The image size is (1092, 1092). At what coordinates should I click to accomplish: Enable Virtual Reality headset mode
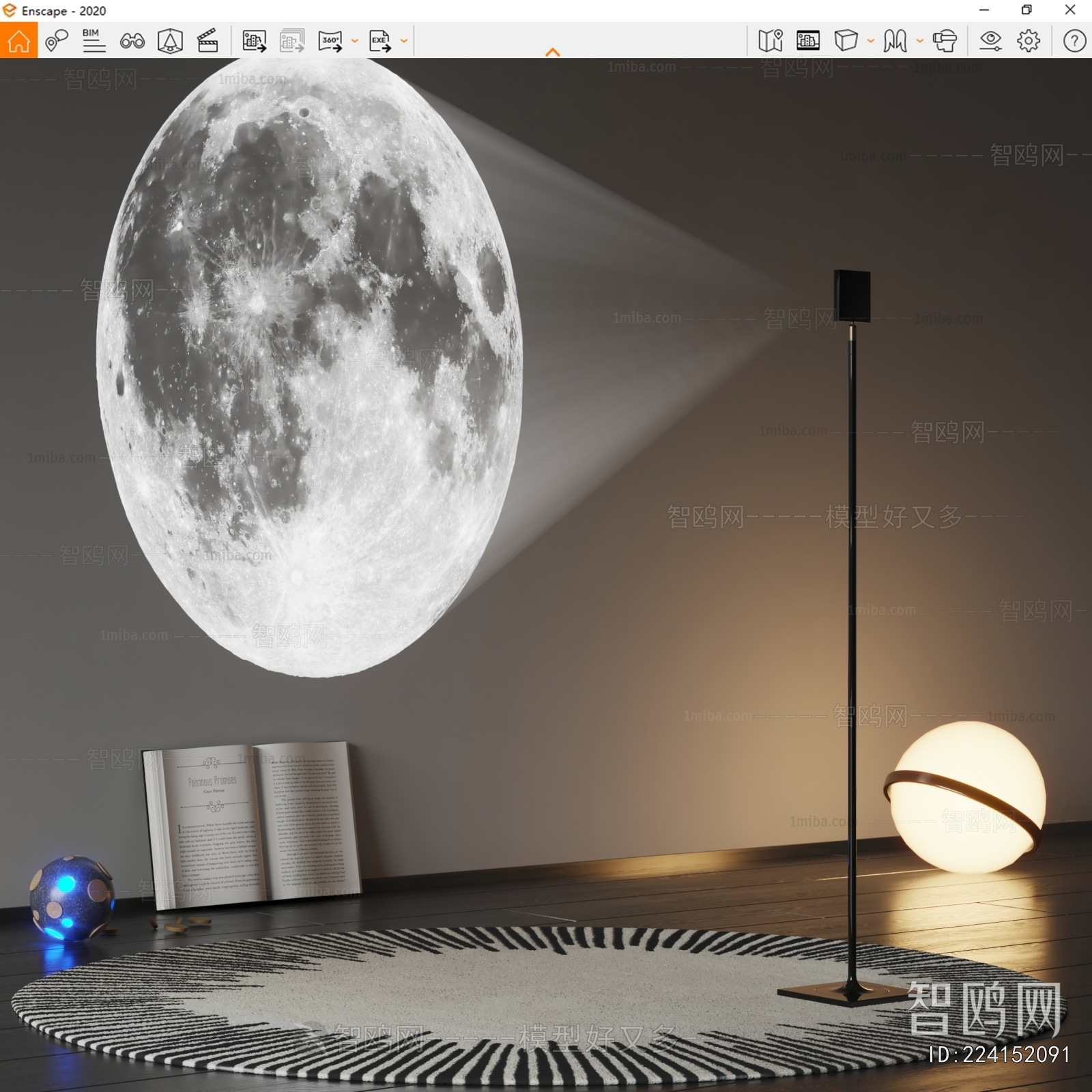[945, 41]
